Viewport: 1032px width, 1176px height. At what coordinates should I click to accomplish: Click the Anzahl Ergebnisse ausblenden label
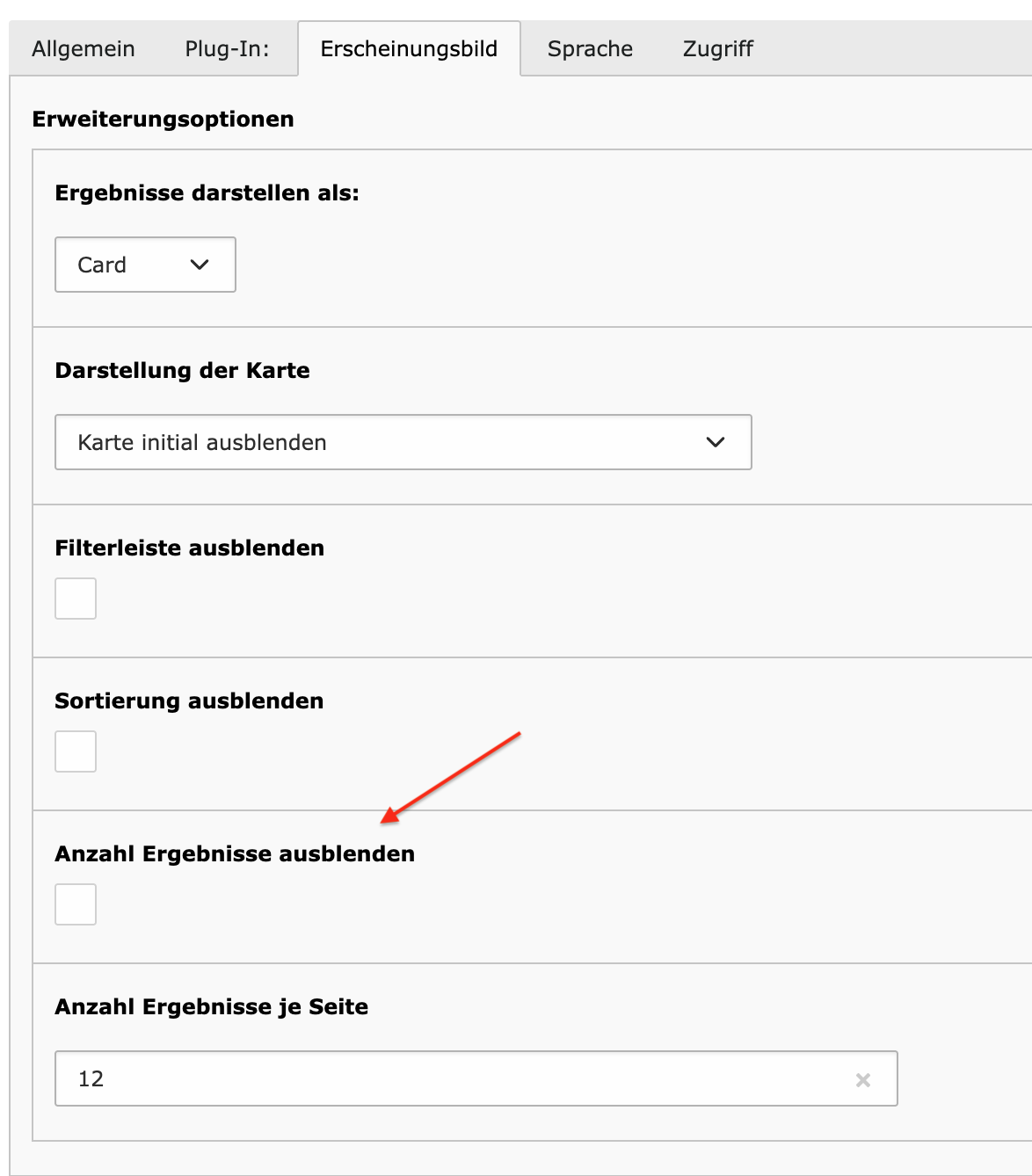pos(235,853)
